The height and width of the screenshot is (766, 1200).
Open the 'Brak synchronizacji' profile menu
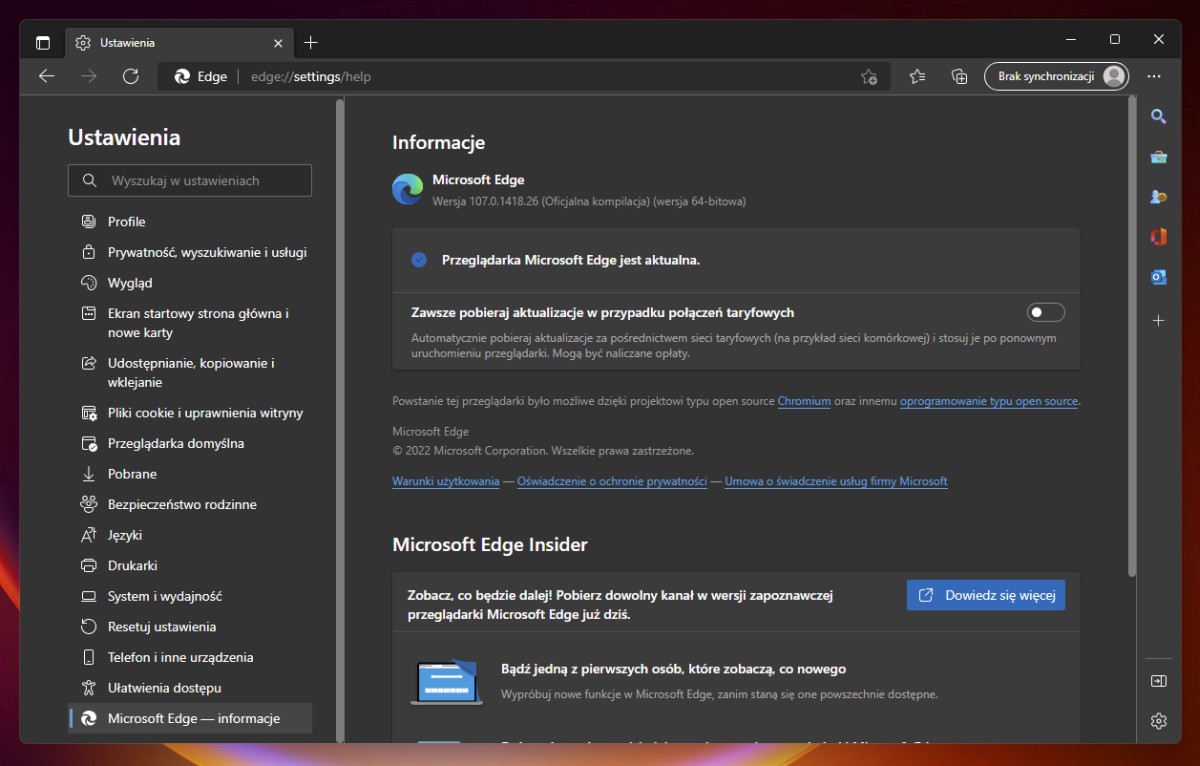pos(1056,76)
